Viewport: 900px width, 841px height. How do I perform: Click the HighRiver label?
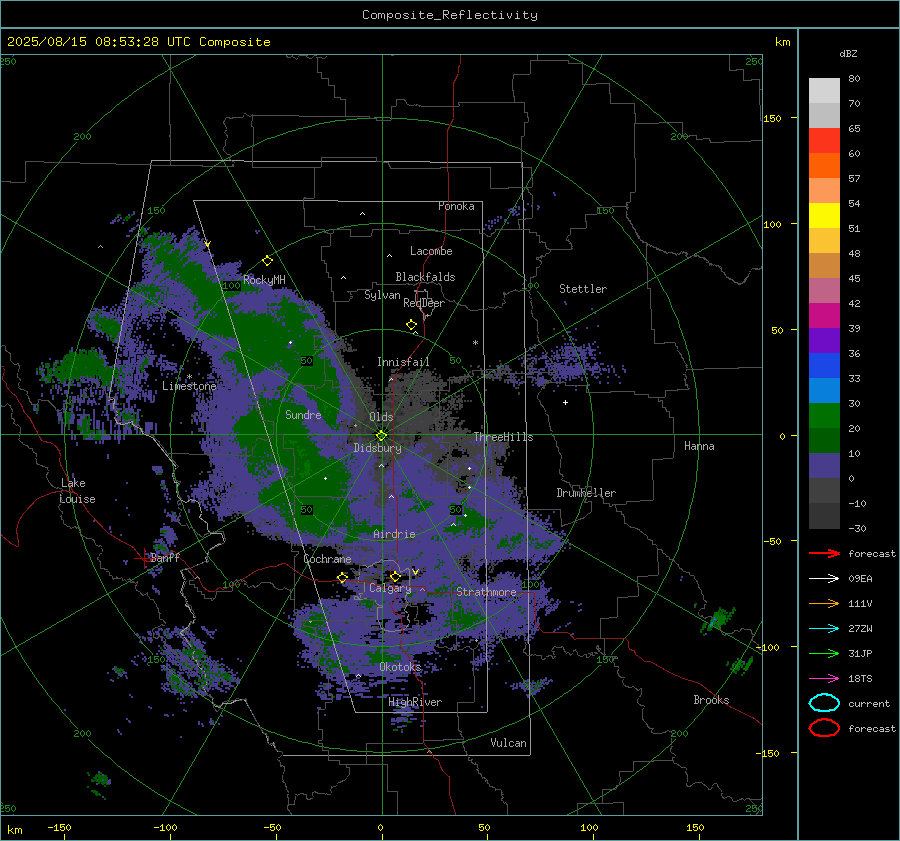415,702
